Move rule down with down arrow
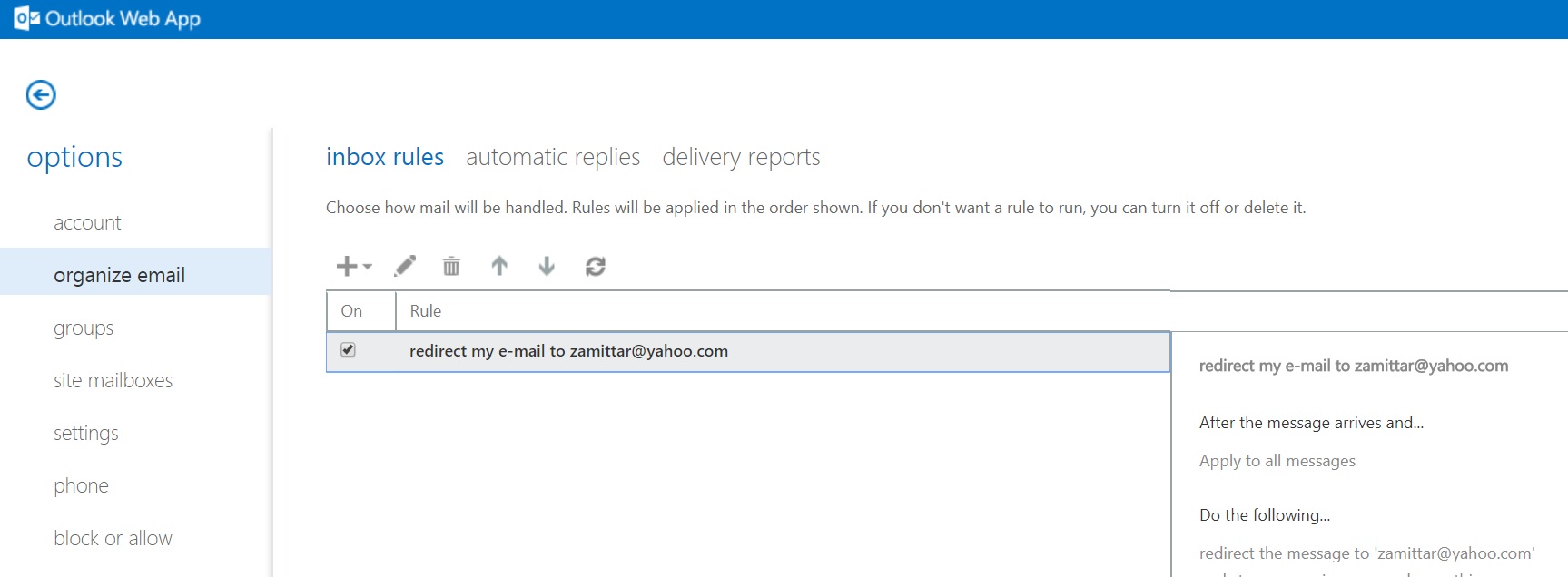Viewport: 1568px width, 577px height. (x=547, y=266)
